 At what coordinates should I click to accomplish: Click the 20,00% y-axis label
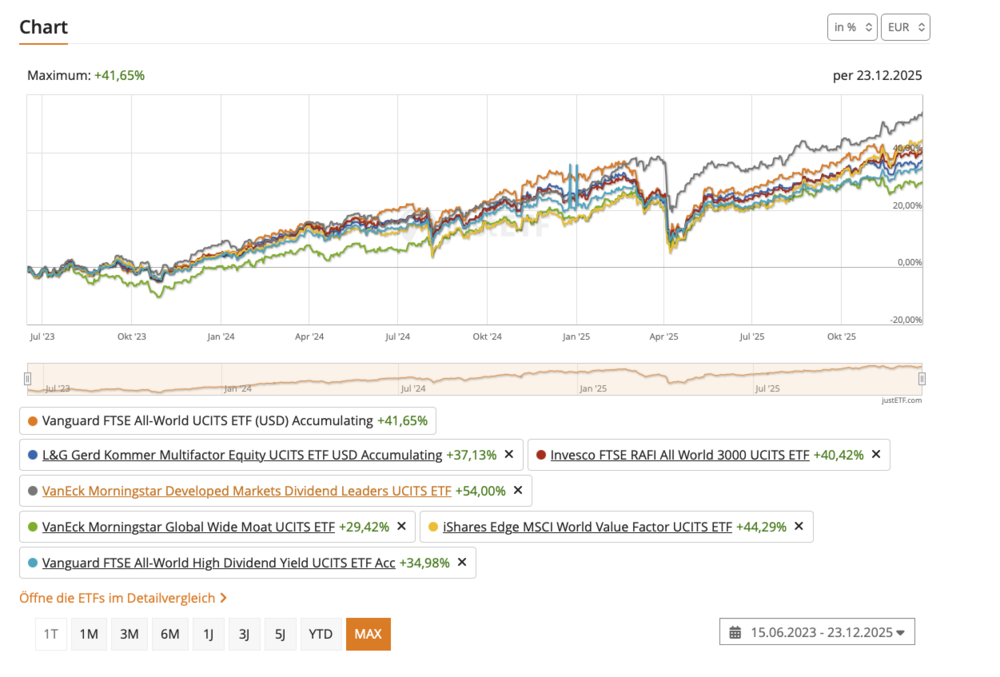click(907, 205)
